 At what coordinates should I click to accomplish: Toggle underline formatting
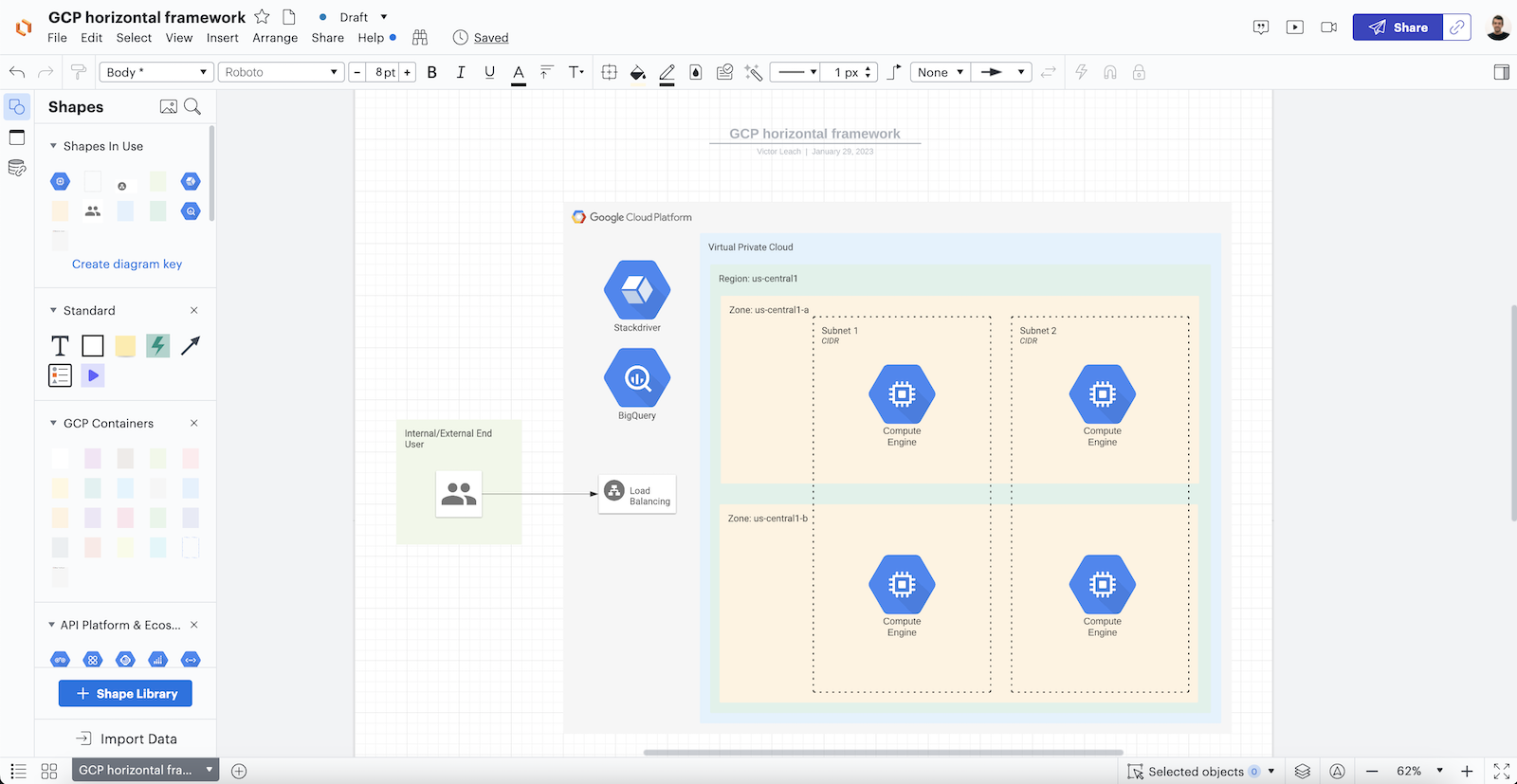point(489,72)
